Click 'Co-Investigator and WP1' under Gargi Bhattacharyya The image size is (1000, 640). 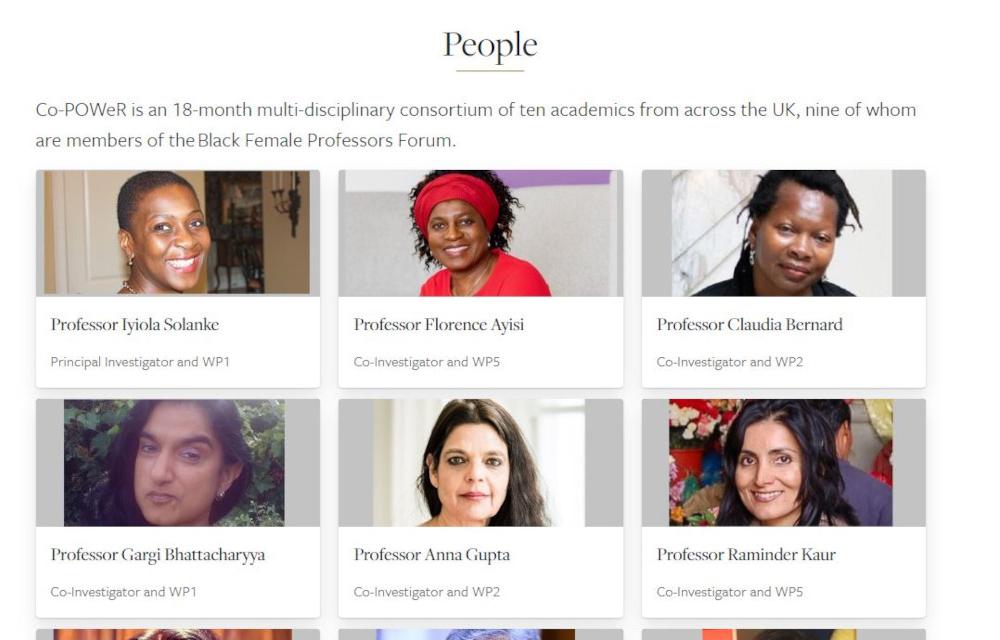124,592
